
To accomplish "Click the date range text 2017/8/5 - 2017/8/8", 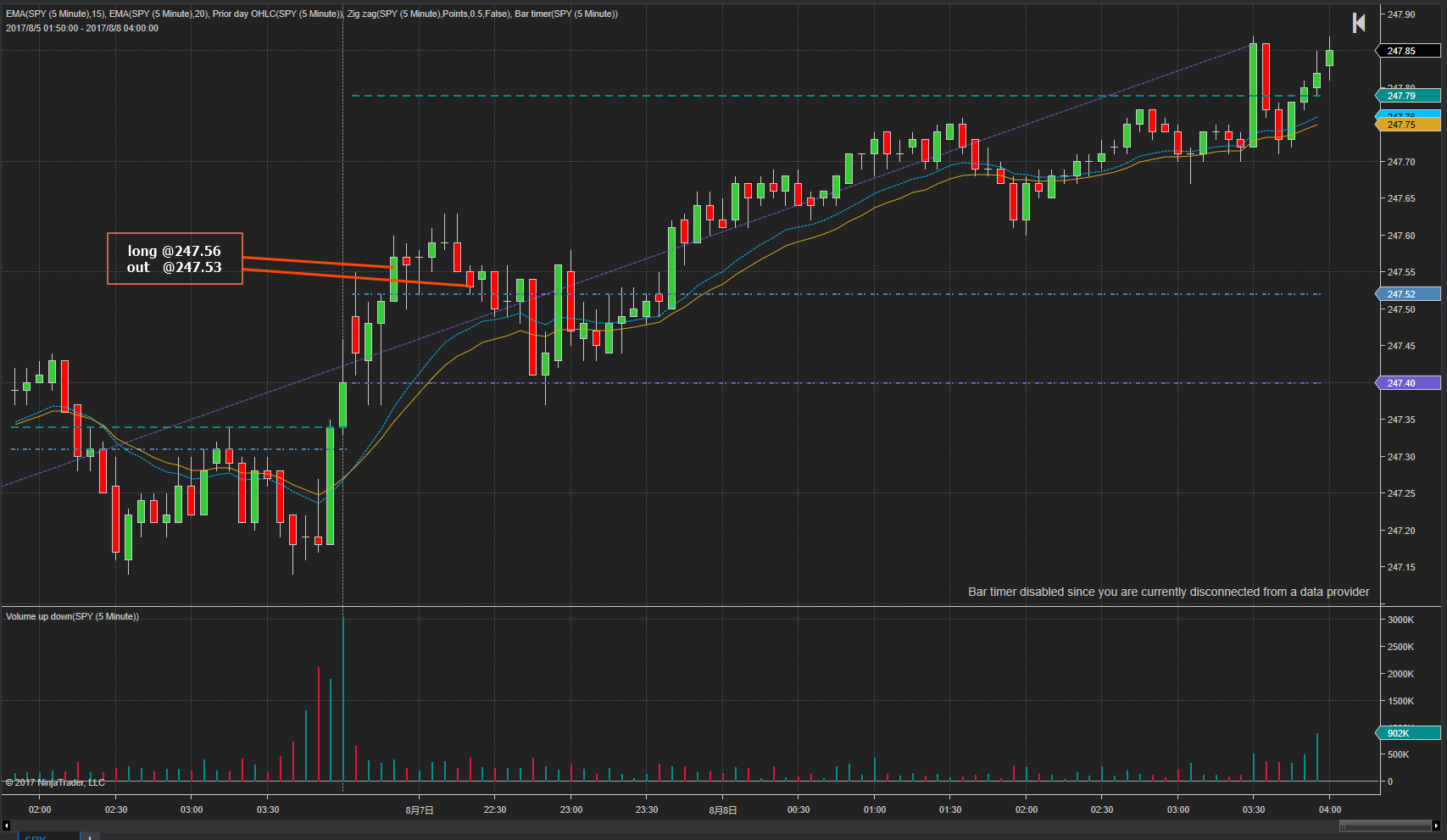I will pyautogui.click(x=82, y=28).
